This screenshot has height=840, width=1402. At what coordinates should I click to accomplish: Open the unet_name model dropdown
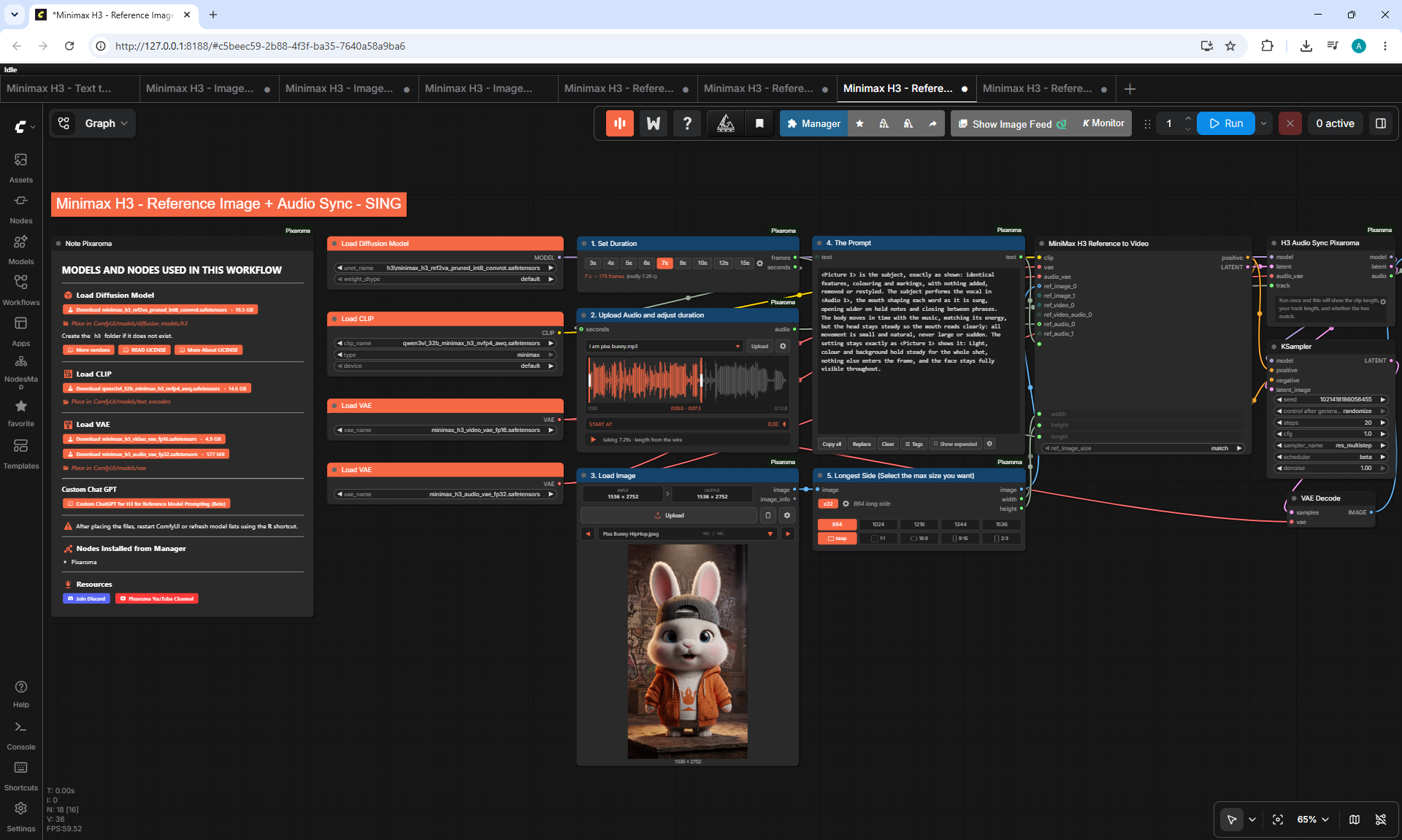pyautogui.click(x=445, y=268)
